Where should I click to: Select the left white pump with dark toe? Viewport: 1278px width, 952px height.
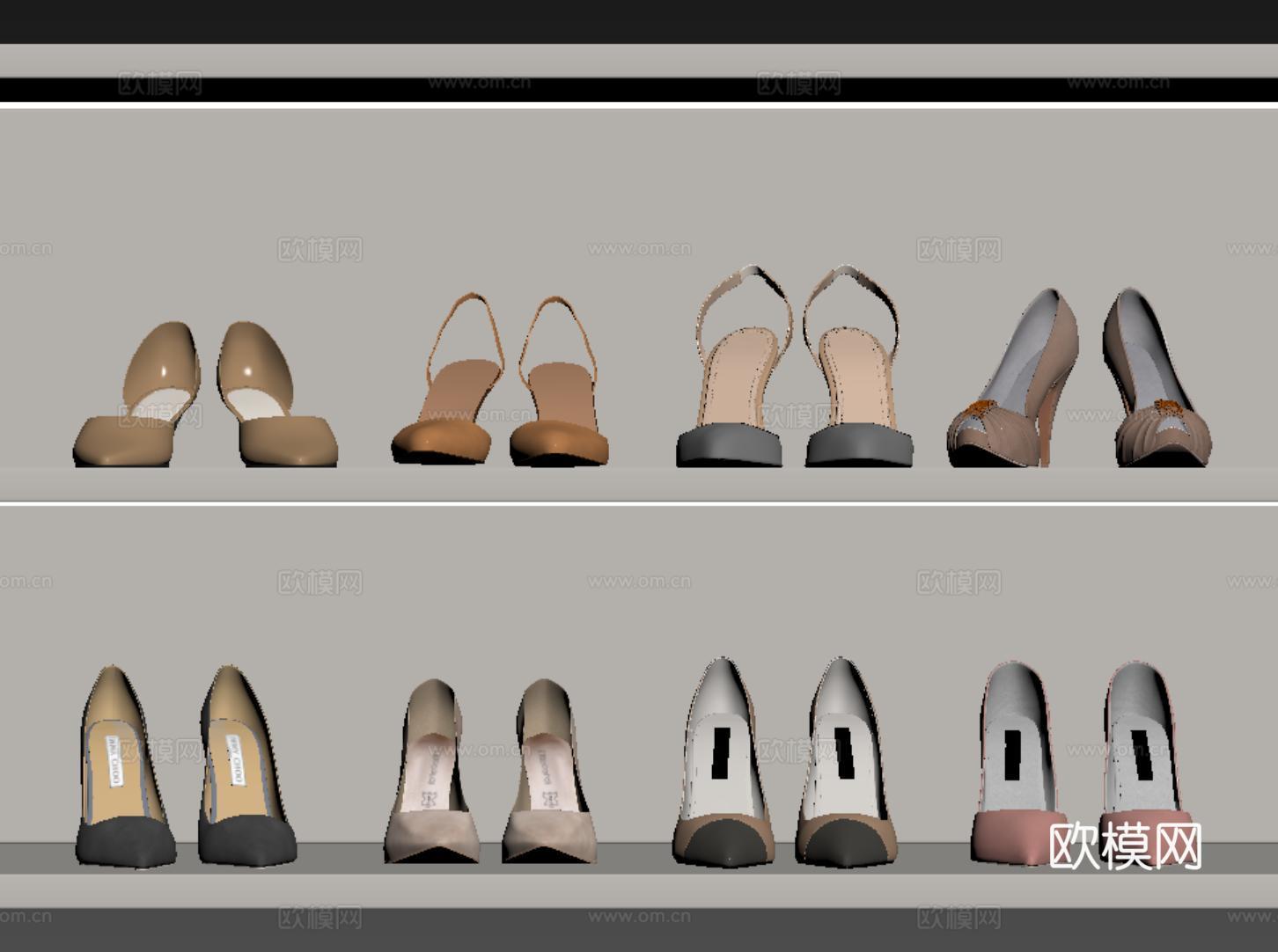coord(723,762)
